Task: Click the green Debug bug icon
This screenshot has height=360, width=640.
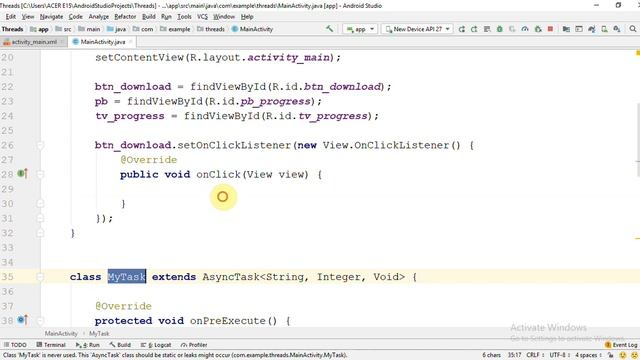Action: point(500,29)
